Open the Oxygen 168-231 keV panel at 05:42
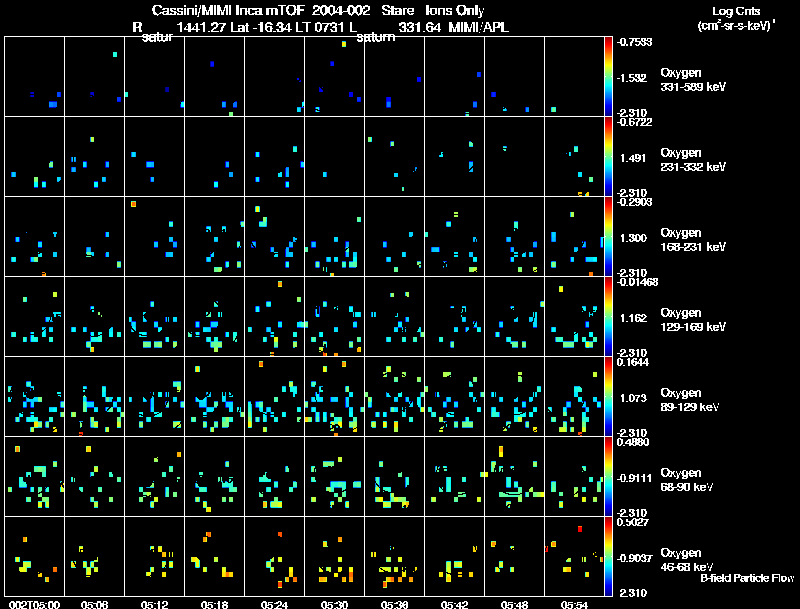 tap(454, 237)
